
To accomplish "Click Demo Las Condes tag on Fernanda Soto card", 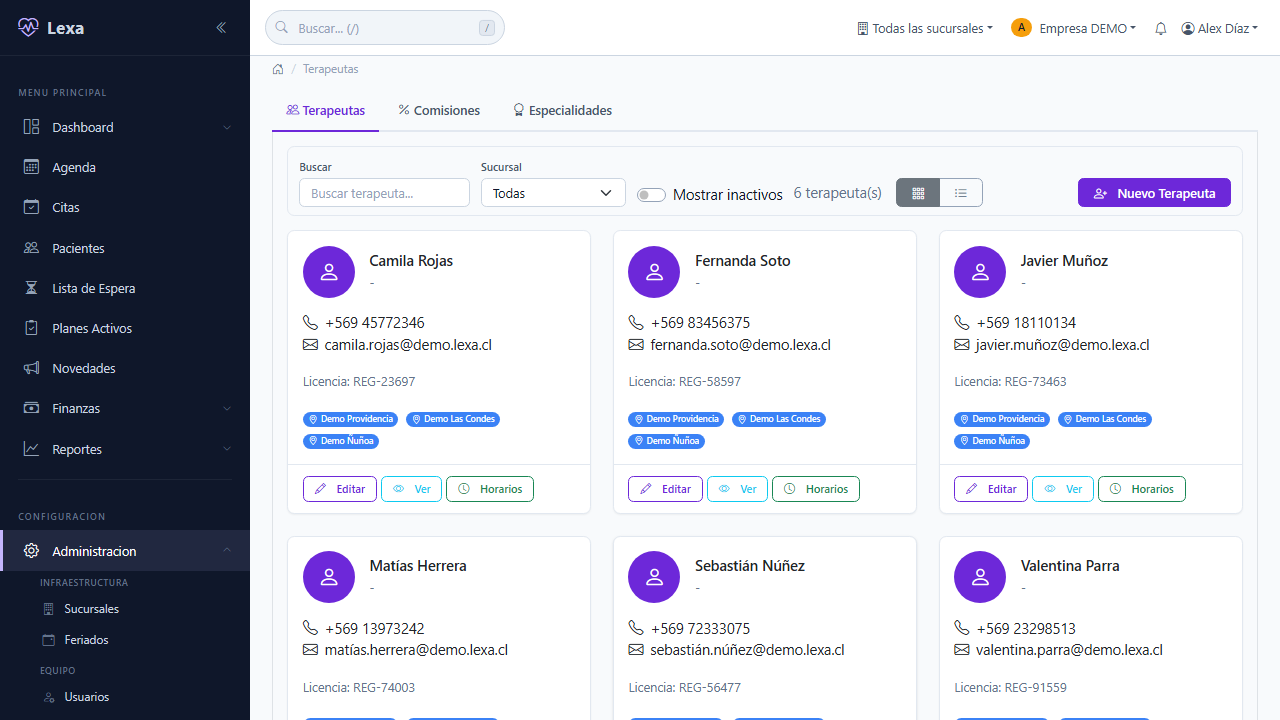I will pos(779,419).
